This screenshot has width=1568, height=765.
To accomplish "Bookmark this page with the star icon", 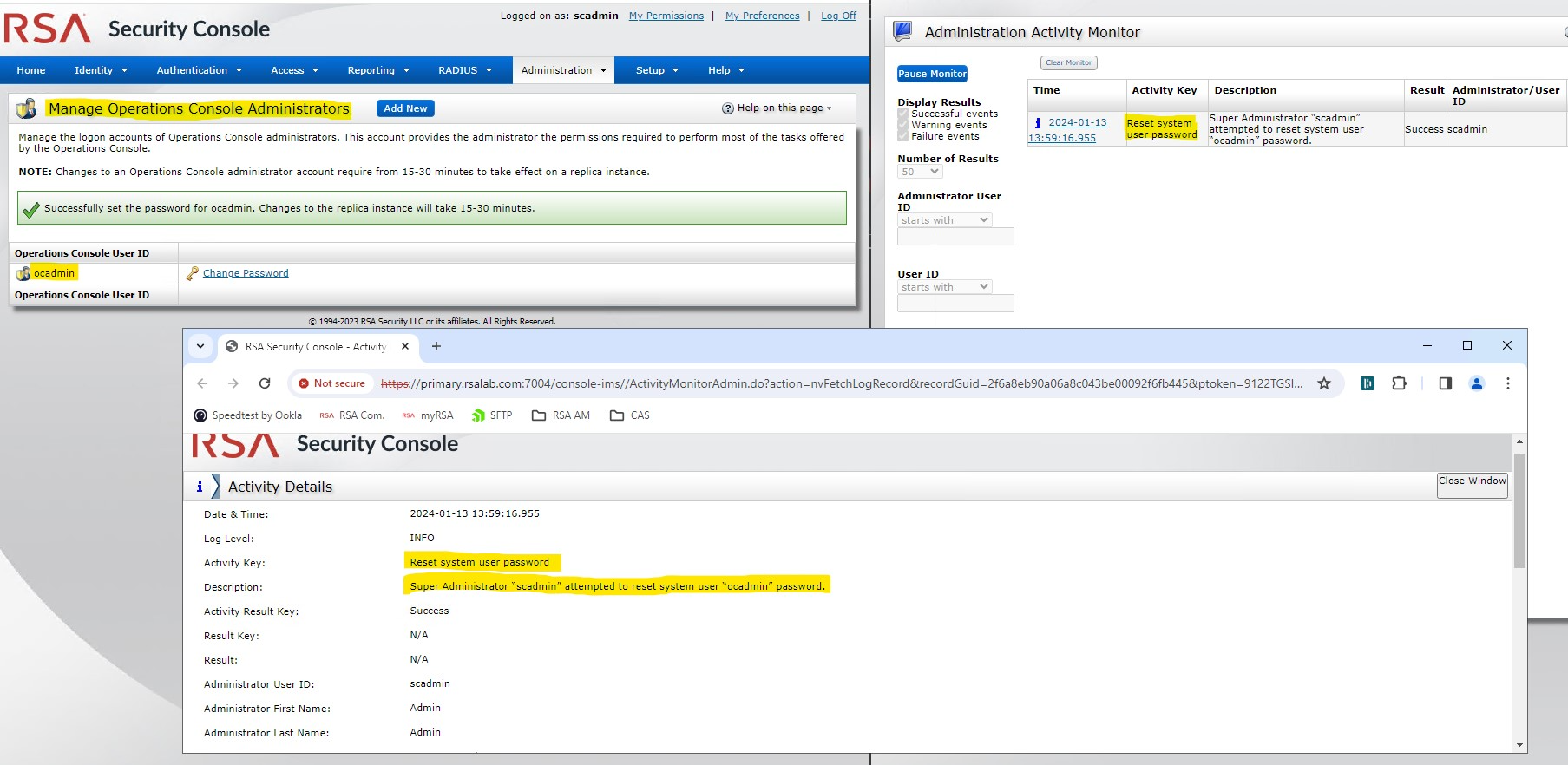I will [x=1324, y=383].
